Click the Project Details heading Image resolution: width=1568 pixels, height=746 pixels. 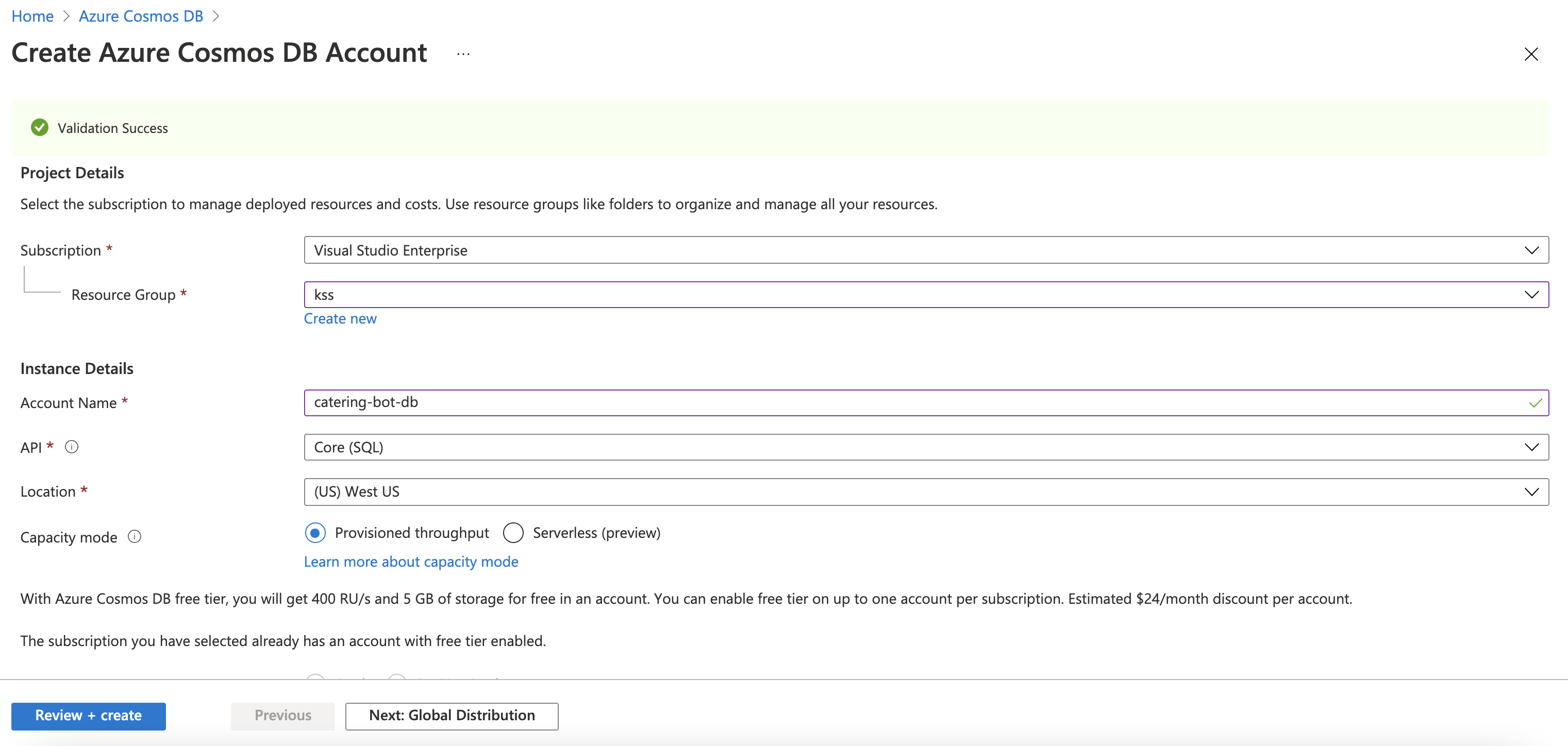click(x=73, y=173)
